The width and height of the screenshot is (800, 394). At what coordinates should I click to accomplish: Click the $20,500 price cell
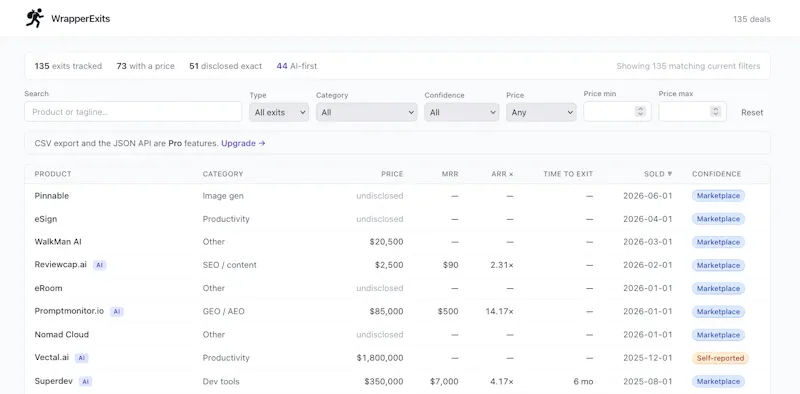(x=386, y=242)
